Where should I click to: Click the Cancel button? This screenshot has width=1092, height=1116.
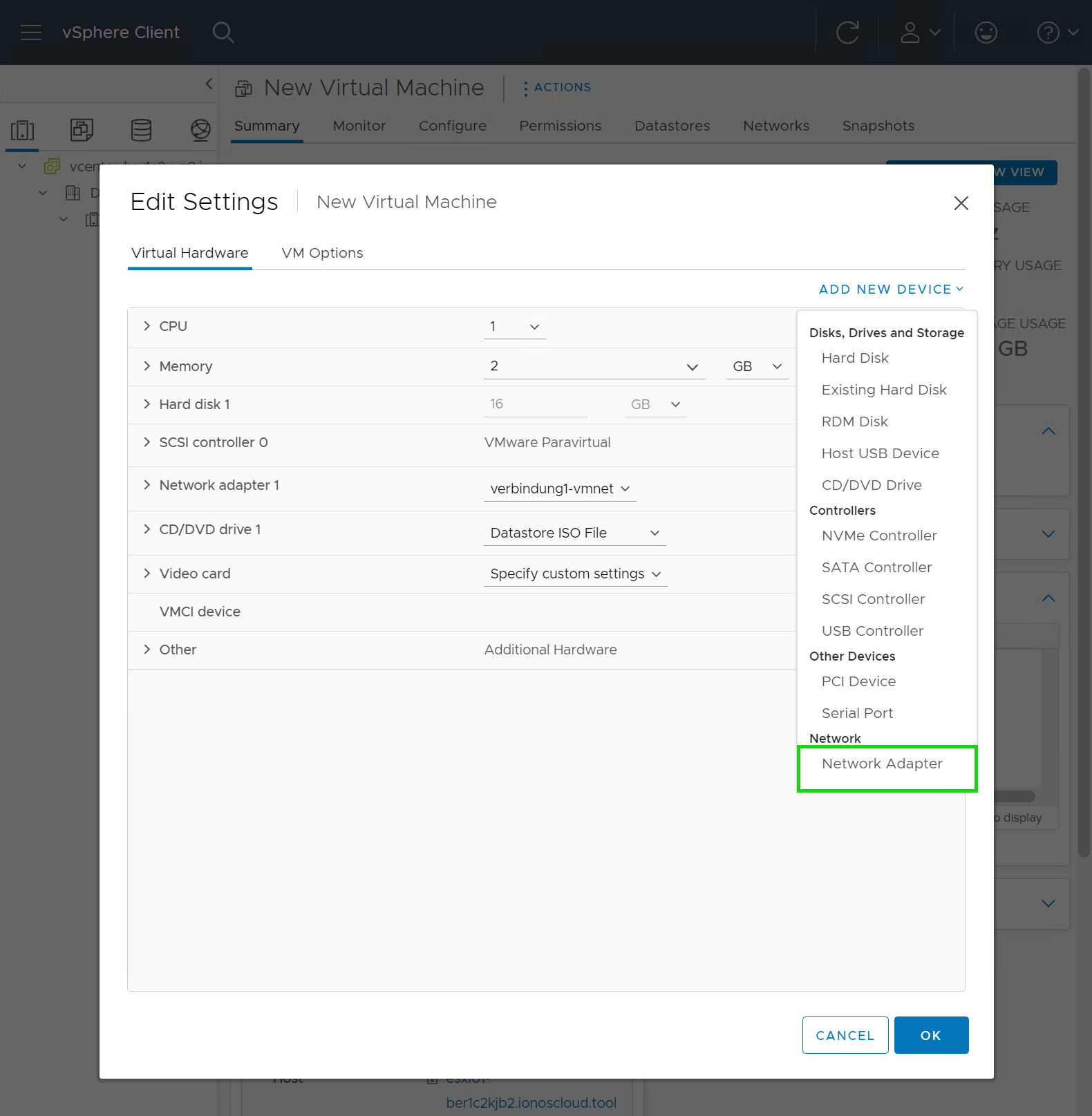click(x=845, y=1035)
